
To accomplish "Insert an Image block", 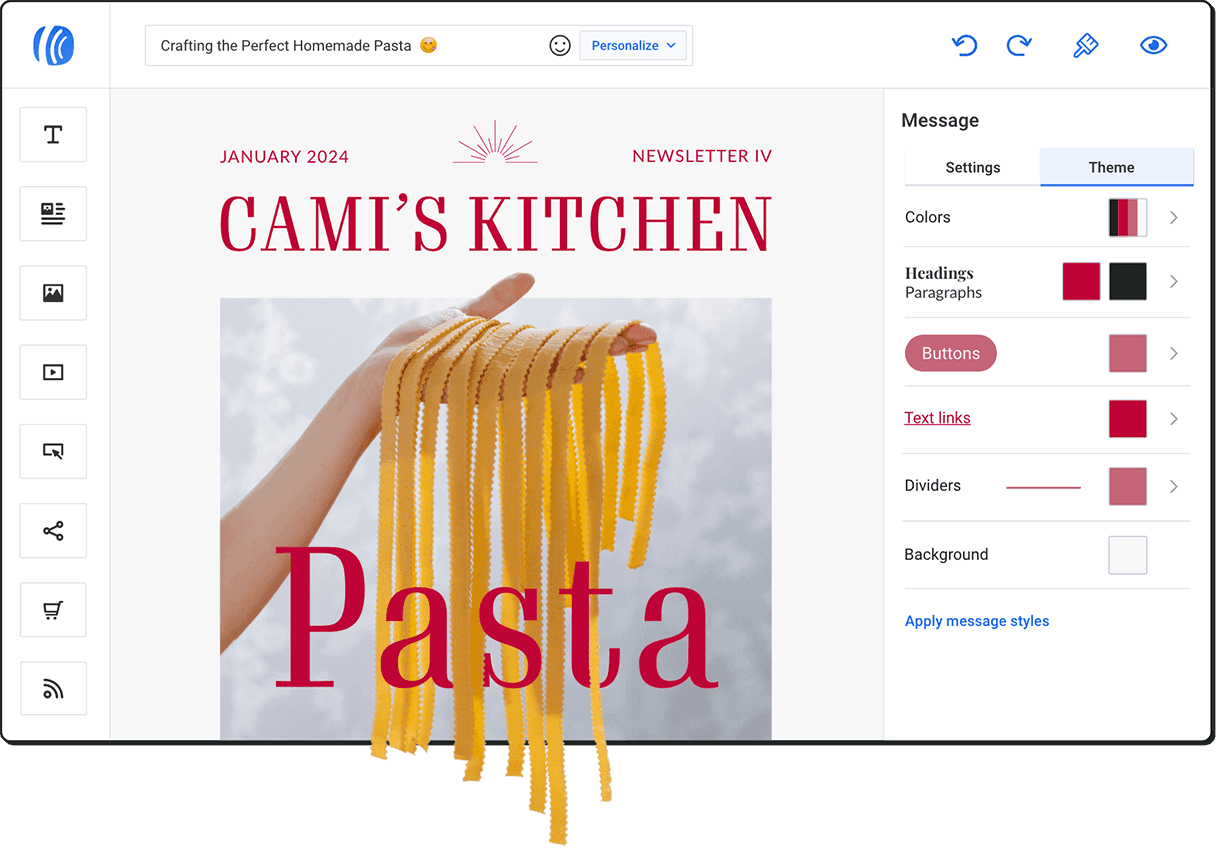I will pos(53,293).
